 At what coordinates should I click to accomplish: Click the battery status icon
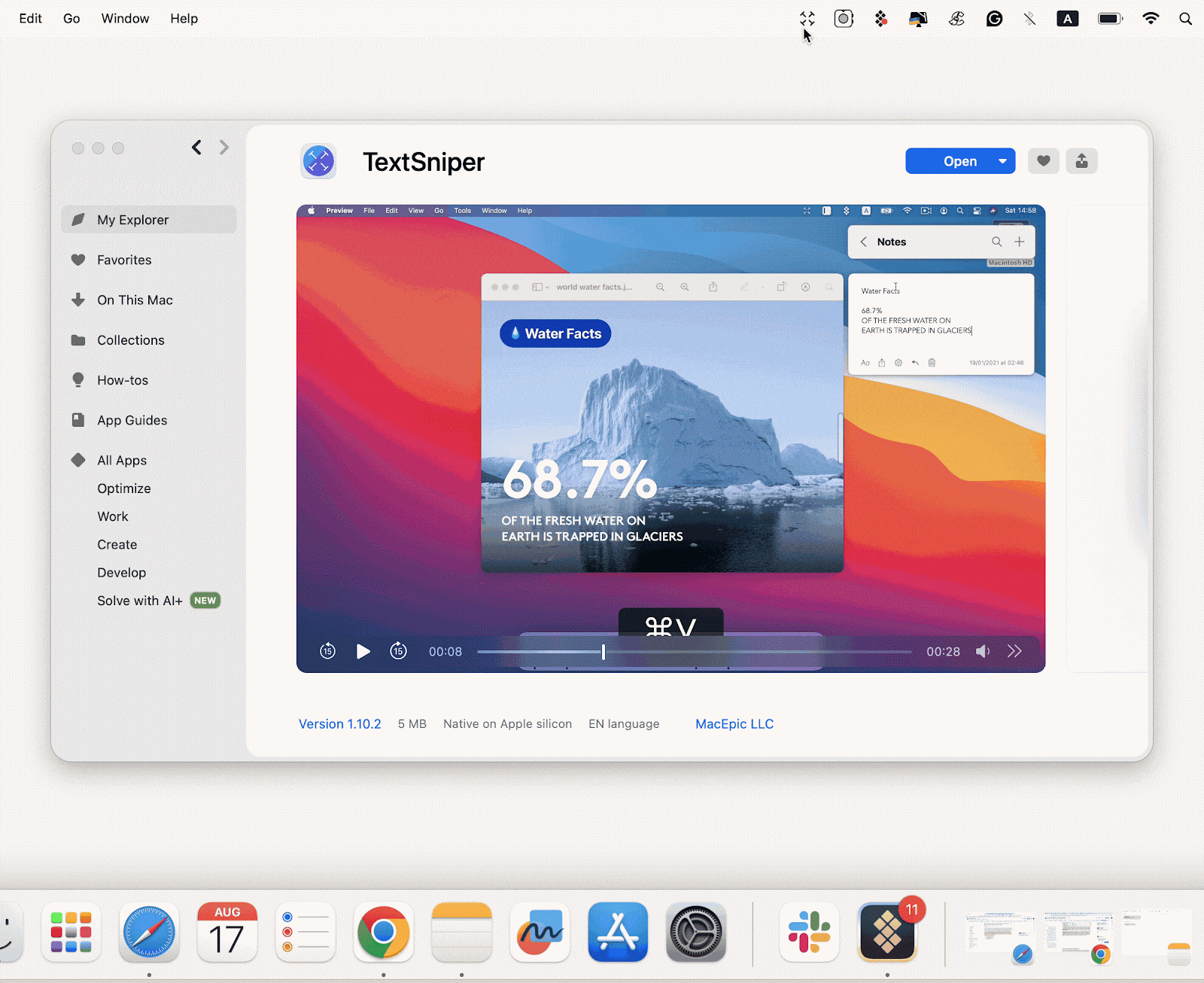(1110, 19)
